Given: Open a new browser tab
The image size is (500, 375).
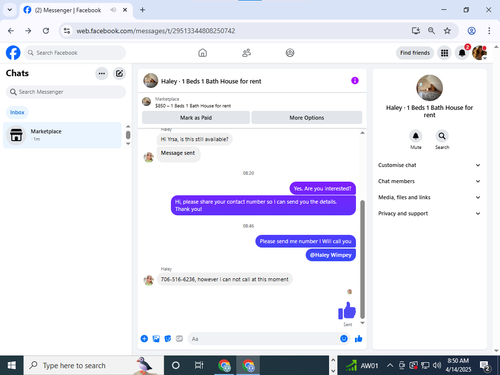Looking at the screenshot, I should (x=142, y=10).
